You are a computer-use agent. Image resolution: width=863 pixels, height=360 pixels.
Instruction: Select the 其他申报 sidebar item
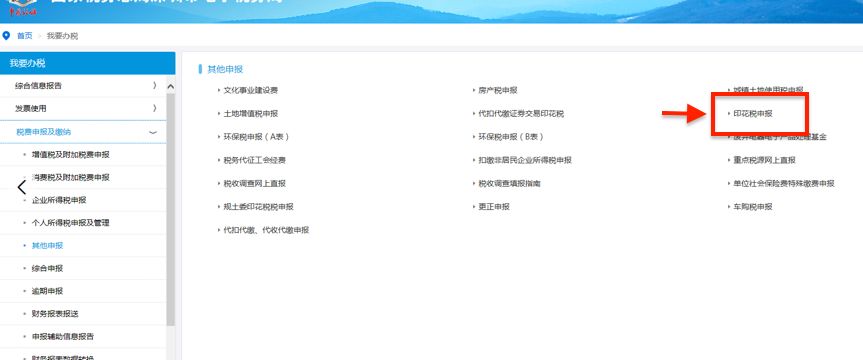47,246
